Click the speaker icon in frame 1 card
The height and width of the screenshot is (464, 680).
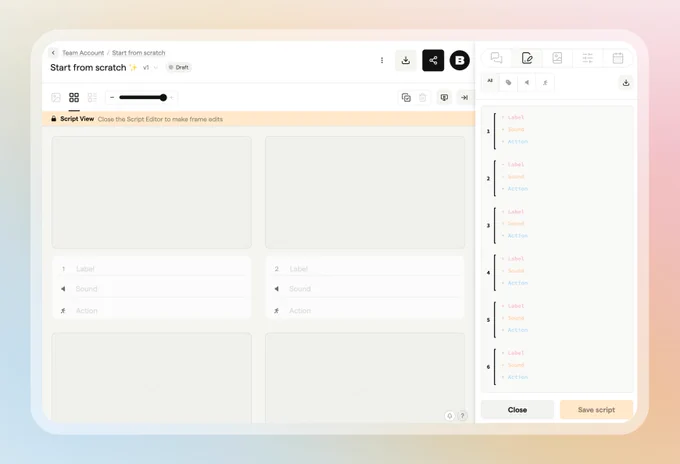tap(63, 289)
